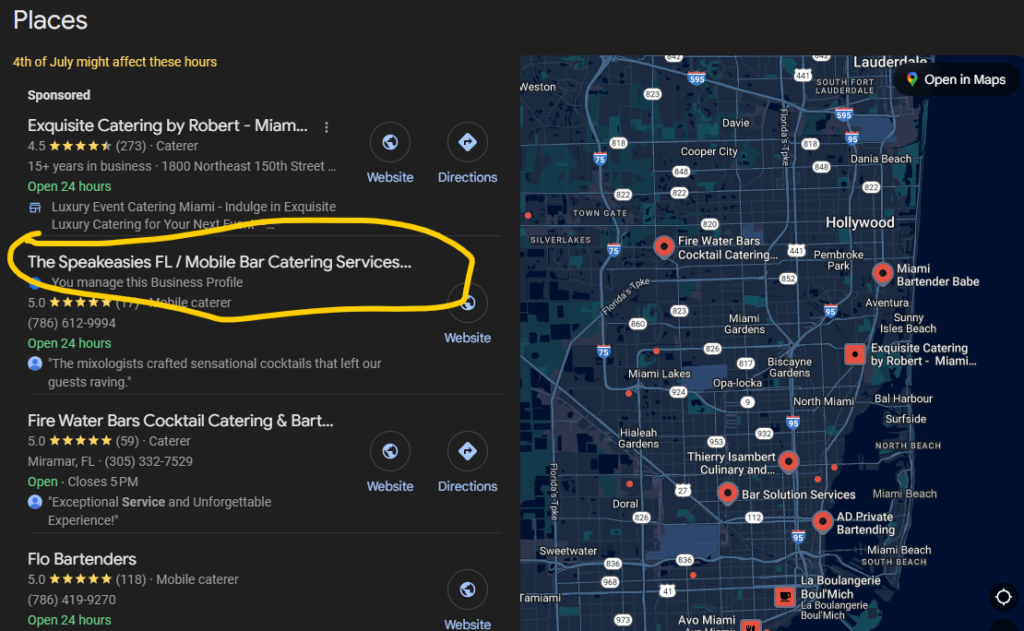Image resolution: width=1024 pixels, height=631 pixels.
Task: Click Cooper City label on map
Action: pyautogui.click(x=709, y=152)
